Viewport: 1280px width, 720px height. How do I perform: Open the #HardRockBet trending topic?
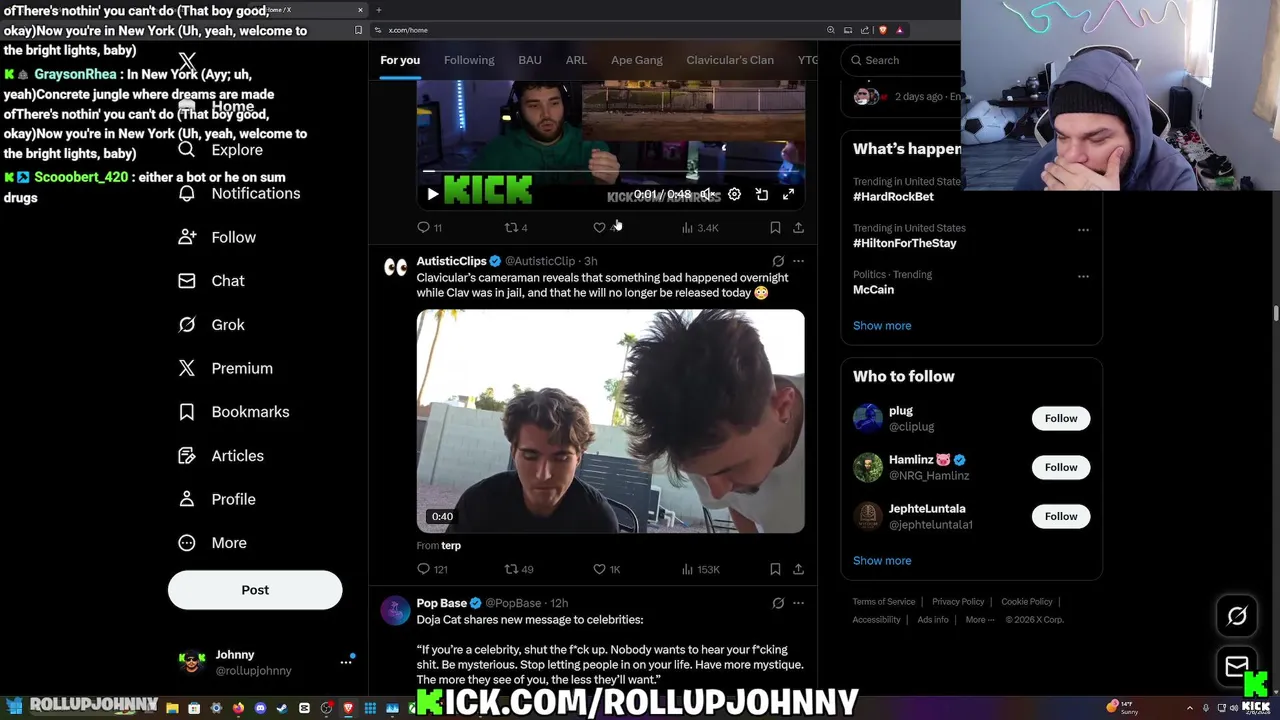pyautogui.click(x=893, y=197)
